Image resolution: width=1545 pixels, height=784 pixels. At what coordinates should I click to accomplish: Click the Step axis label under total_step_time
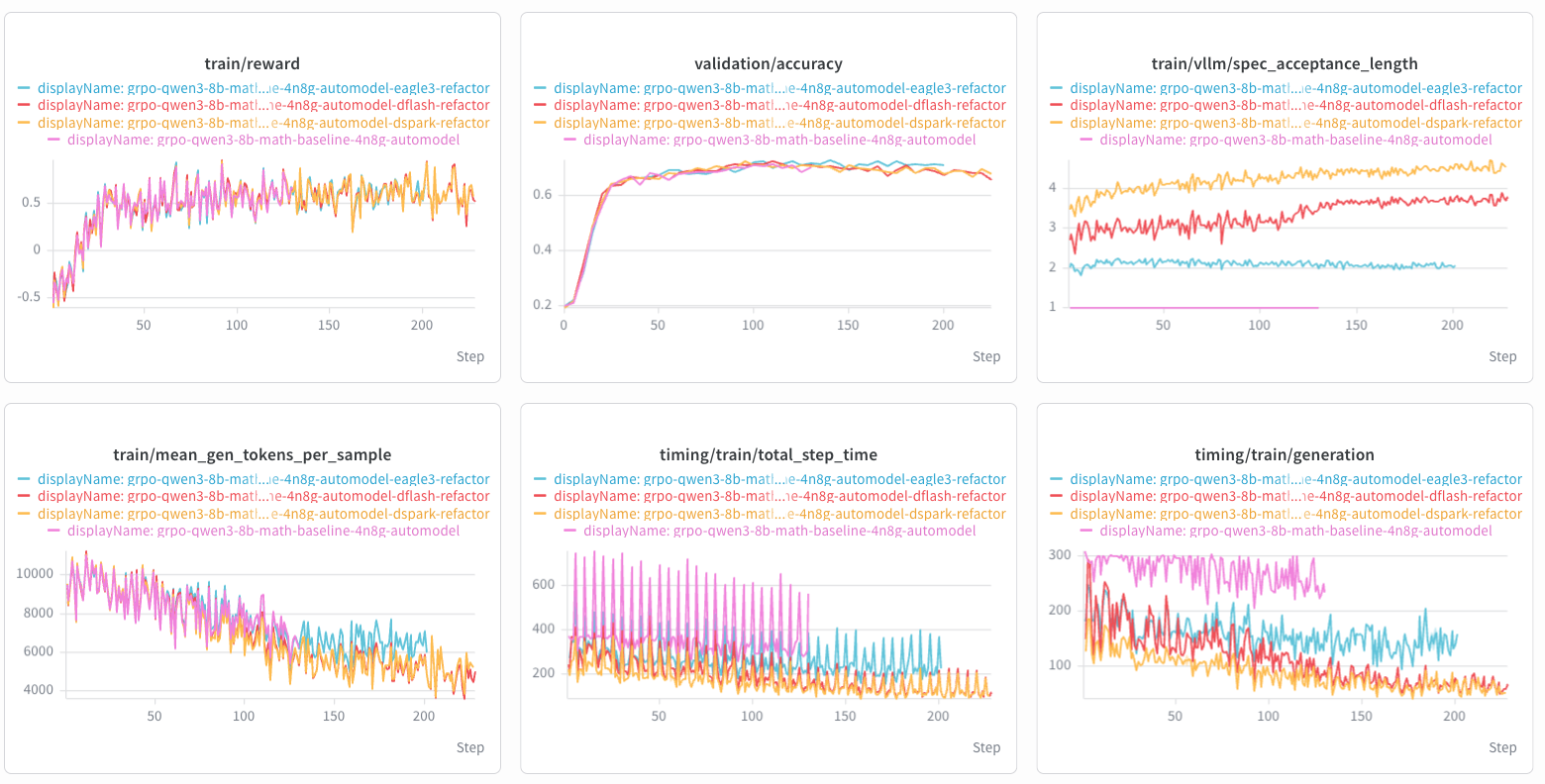click(x=986, y=747)
